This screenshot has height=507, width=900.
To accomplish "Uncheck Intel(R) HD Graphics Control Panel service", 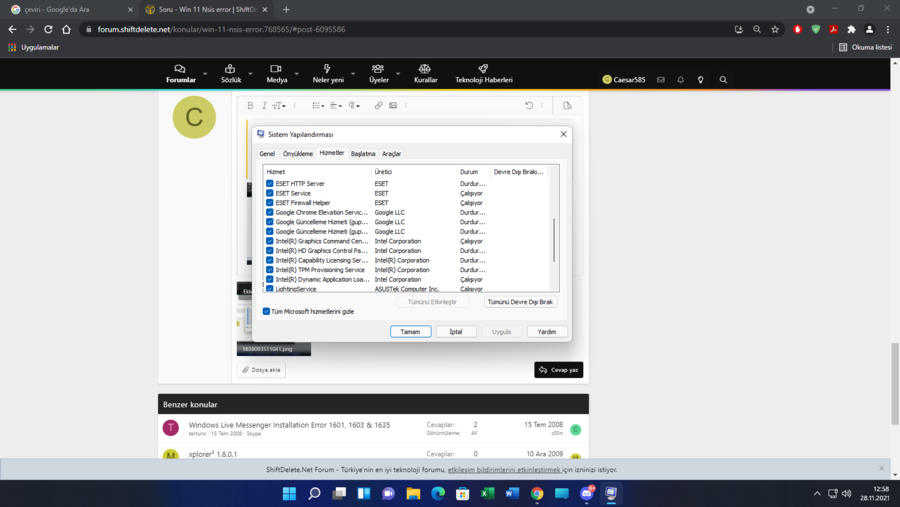I will 270,250.
